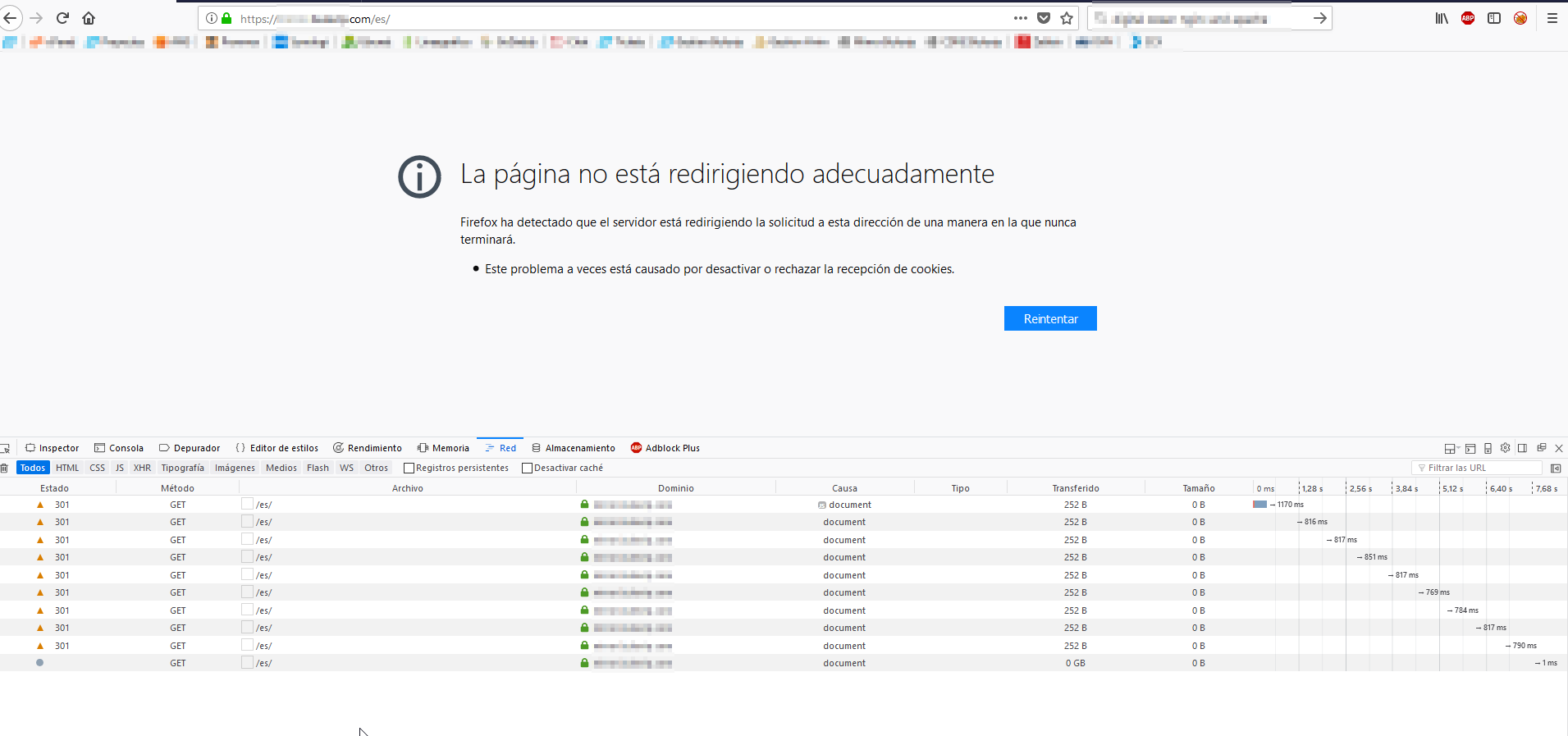This screenshot has height=736, width=1568.
Task: Submit the search with the arrow icon
Action: point(1319,18)
